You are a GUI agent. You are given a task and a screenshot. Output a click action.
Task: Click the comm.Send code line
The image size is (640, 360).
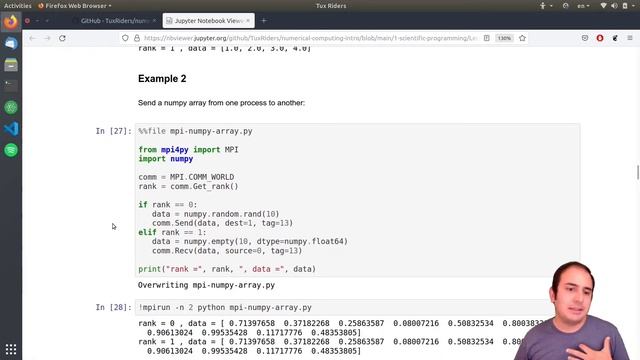pyautogui.click(x=222, y=223)
